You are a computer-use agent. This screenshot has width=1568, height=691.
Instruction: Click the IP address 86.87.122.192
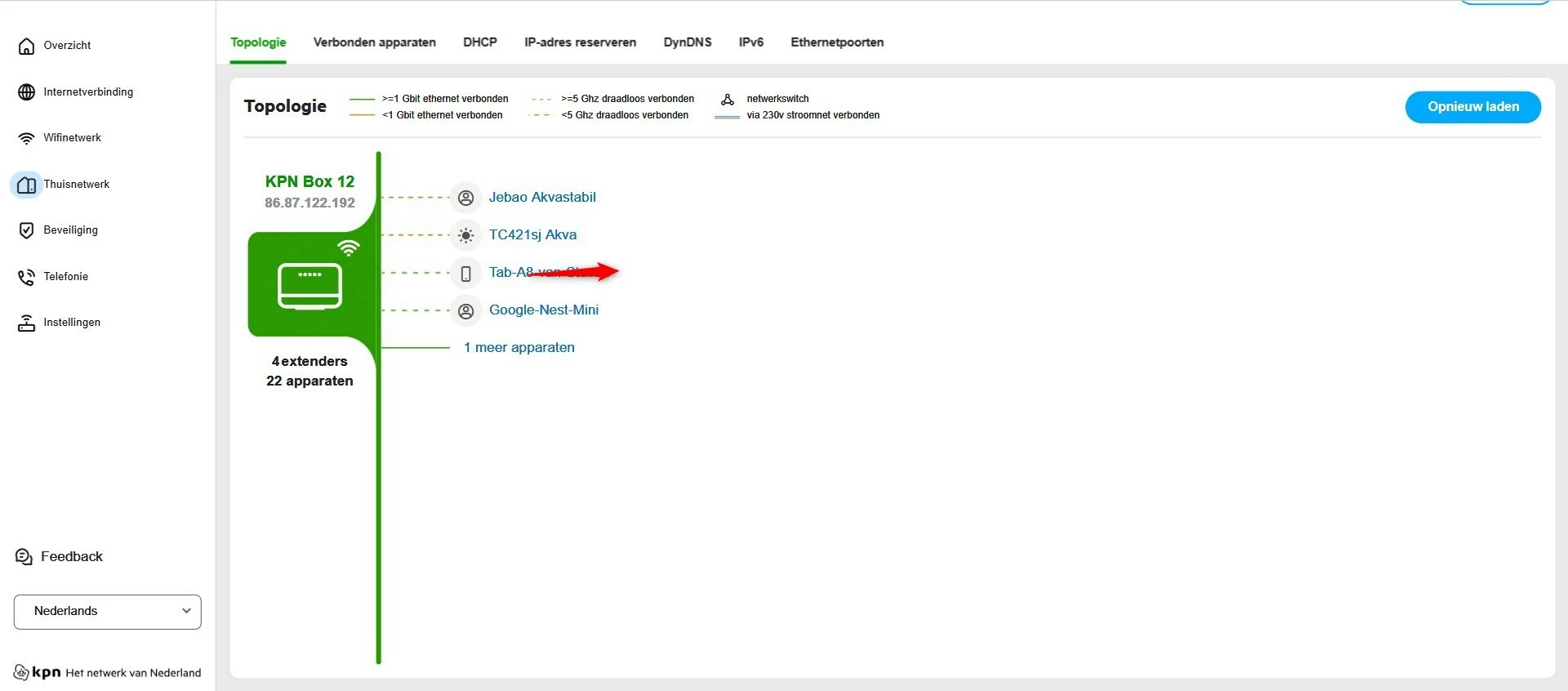[310, 203]
